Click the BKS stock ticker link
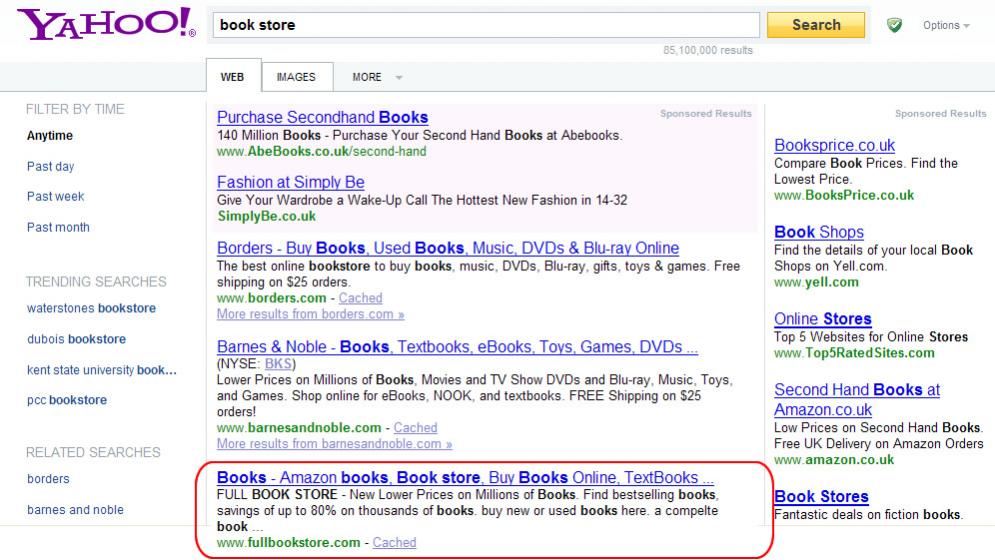995x560 pixels. click(x=278, y=364)
